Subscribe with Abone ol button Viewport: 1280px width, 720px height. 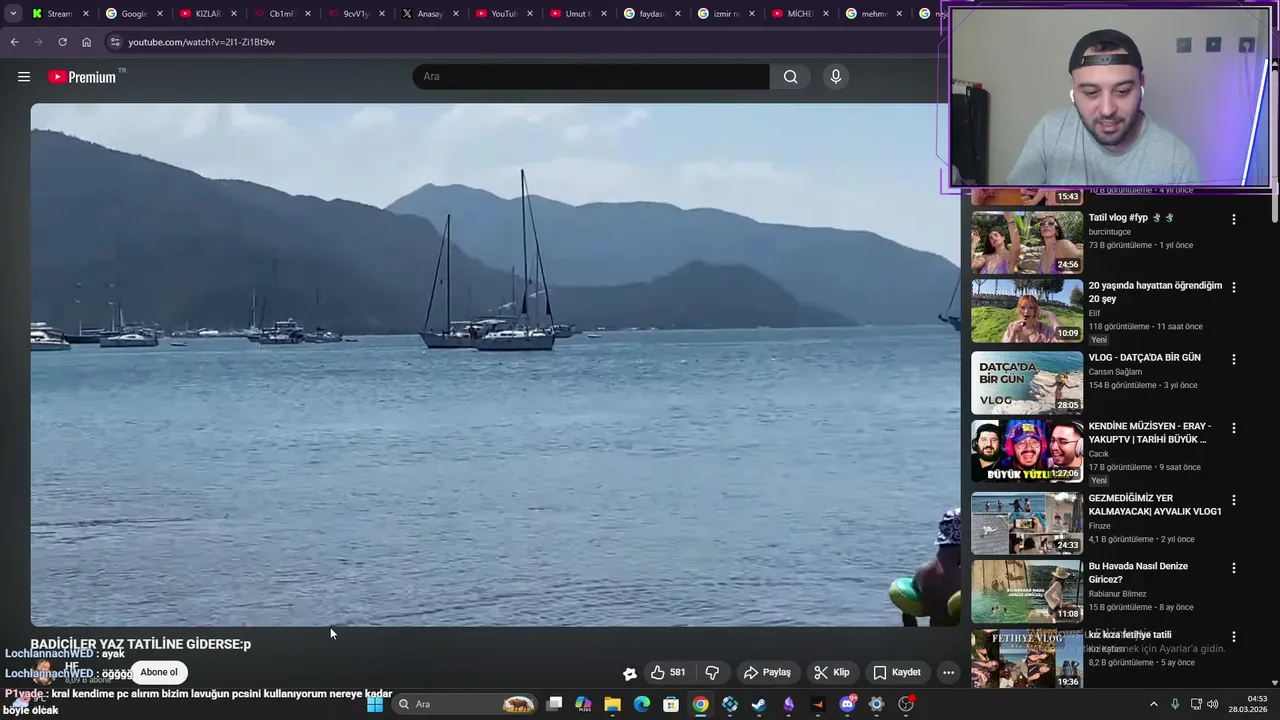159,672
